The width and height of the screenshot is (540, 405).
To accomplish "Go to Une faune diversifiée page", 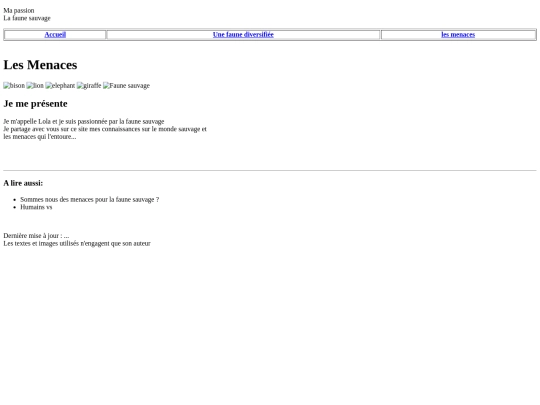I will point(243,34).
